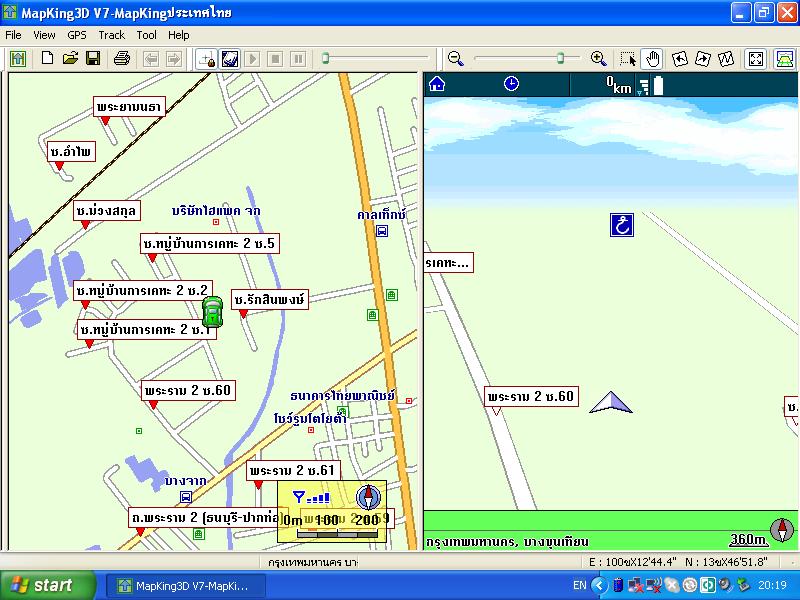Screen dimensions: 800x600
Task: Open the Track menu
Action: (111, 35)
